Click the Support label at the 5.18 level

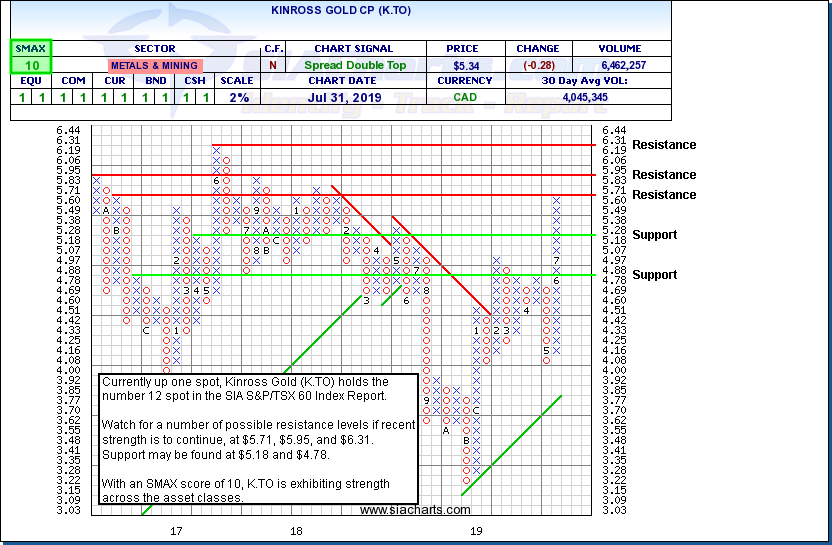pyautogui.click(x=655, y=235)
